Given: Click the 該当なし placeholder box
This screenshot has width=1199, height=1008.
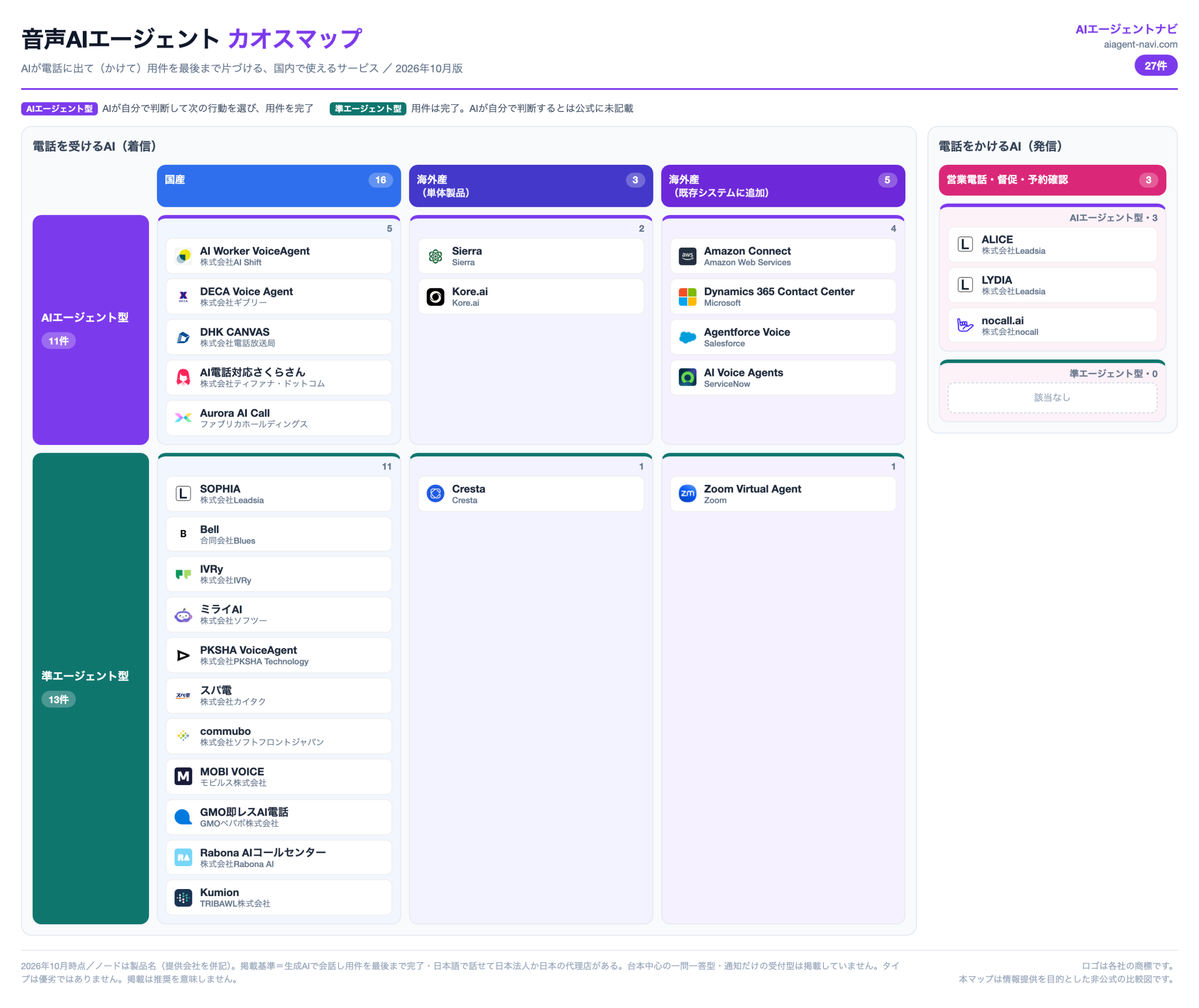Looking at the screenshot, I should [x=1052, y=397].
